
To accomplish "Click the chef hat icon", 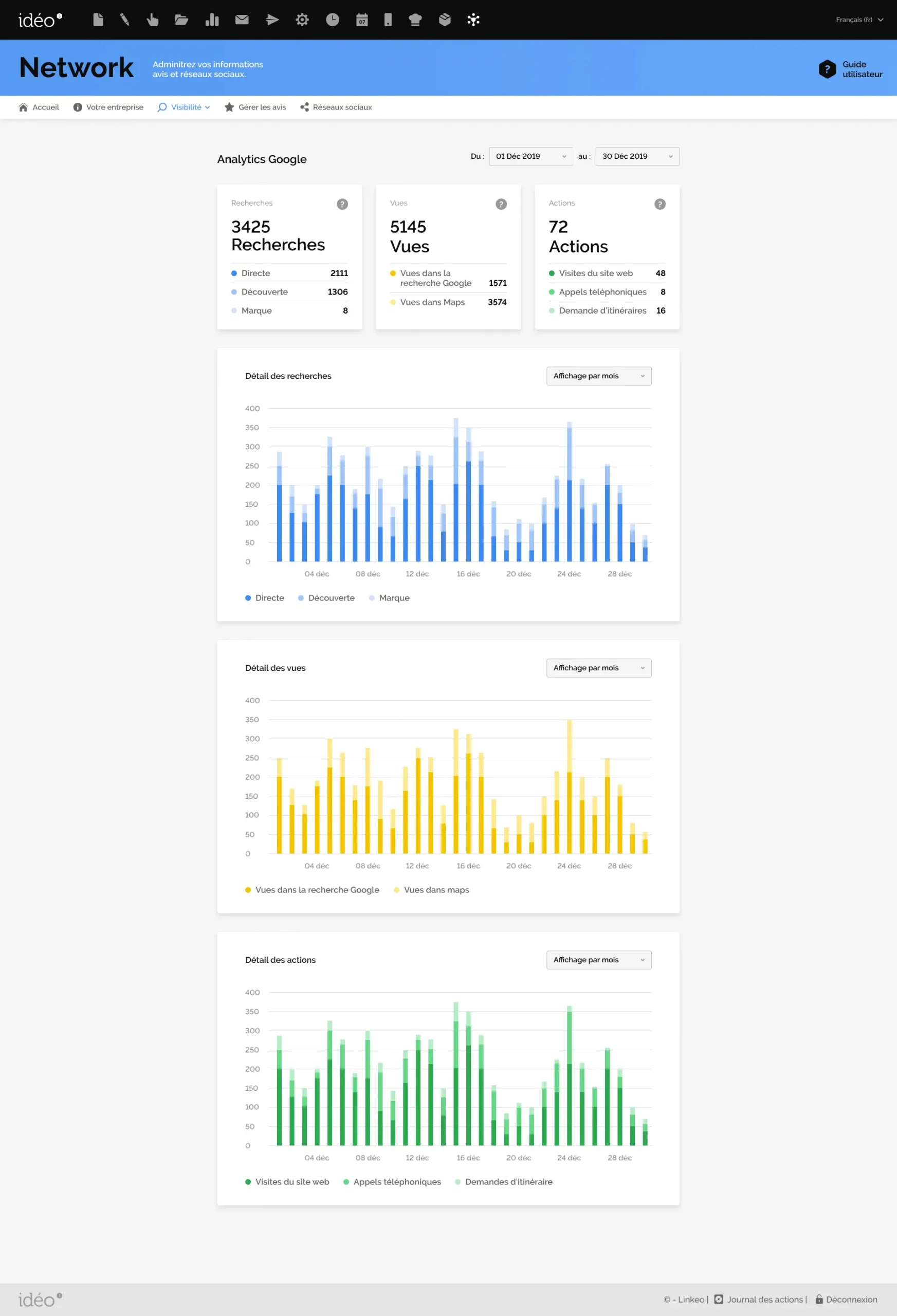I will (x=415, y=20).
